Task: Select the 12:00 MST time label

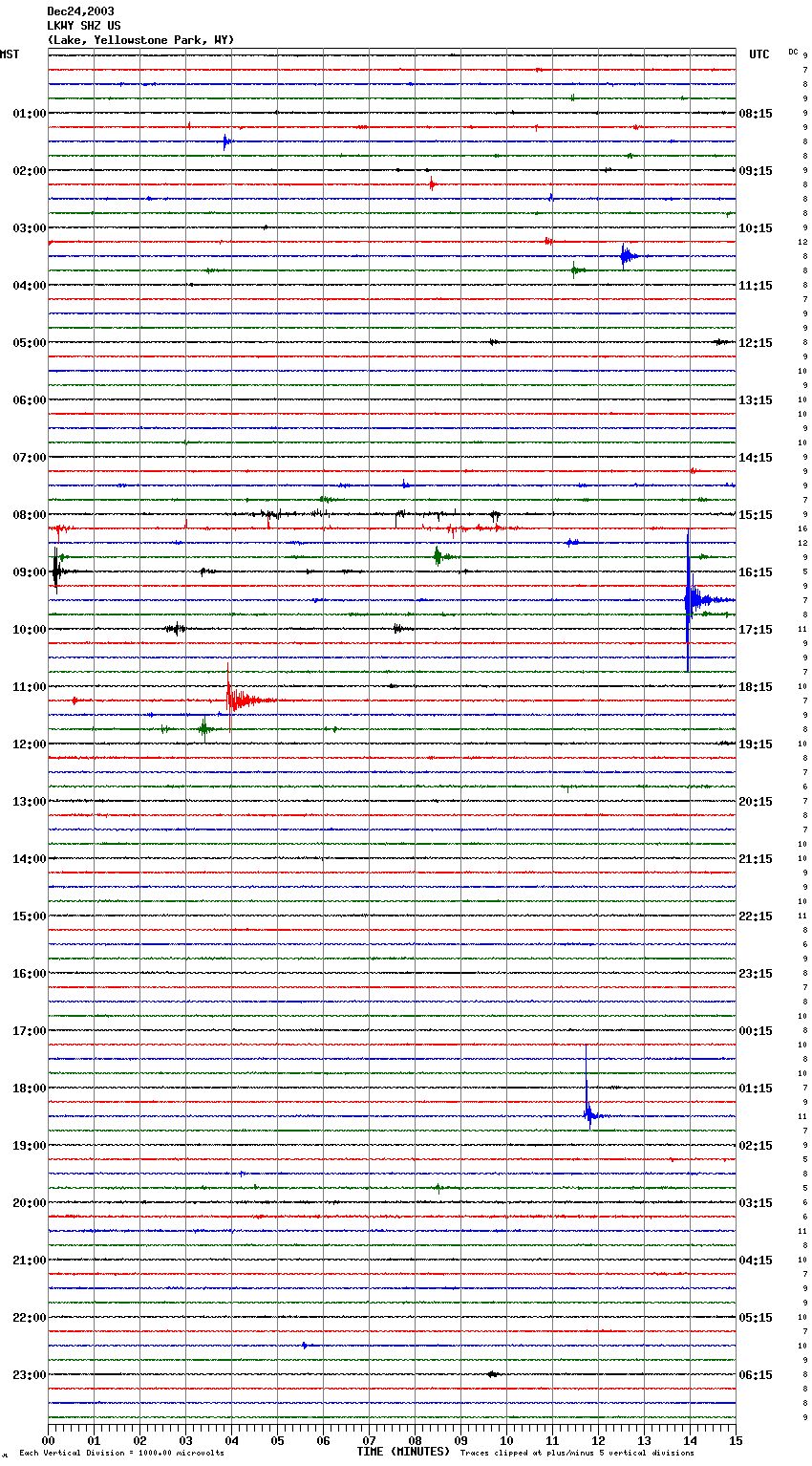Action: click(x=29, y=744)
